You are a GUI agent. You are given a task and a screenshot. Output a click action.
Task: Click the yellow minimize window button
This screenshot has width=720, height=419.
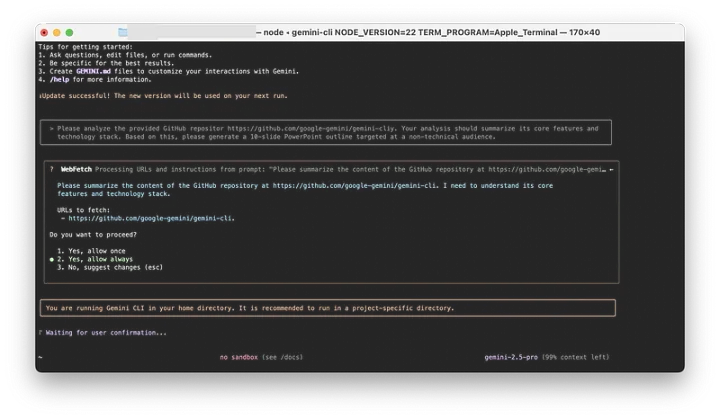coord(56,33)
